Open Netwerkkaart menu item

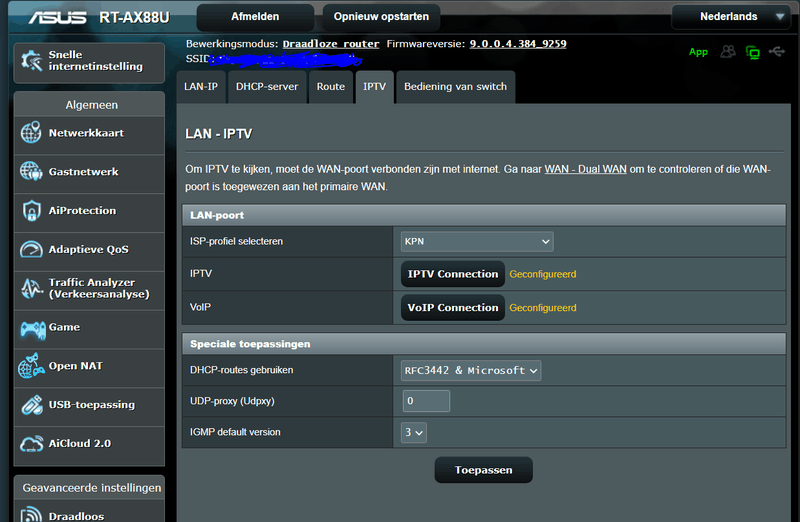tap(89, 133)
